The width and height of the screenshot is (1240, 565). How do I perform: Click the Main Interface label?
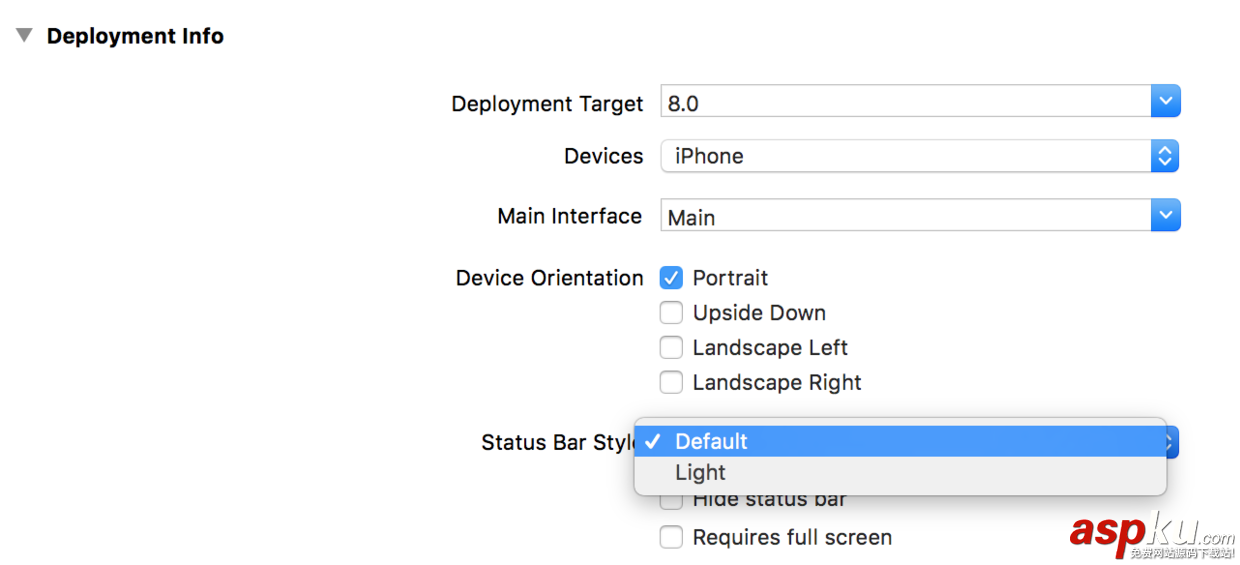pyautogui.click(x=569, y=216)
